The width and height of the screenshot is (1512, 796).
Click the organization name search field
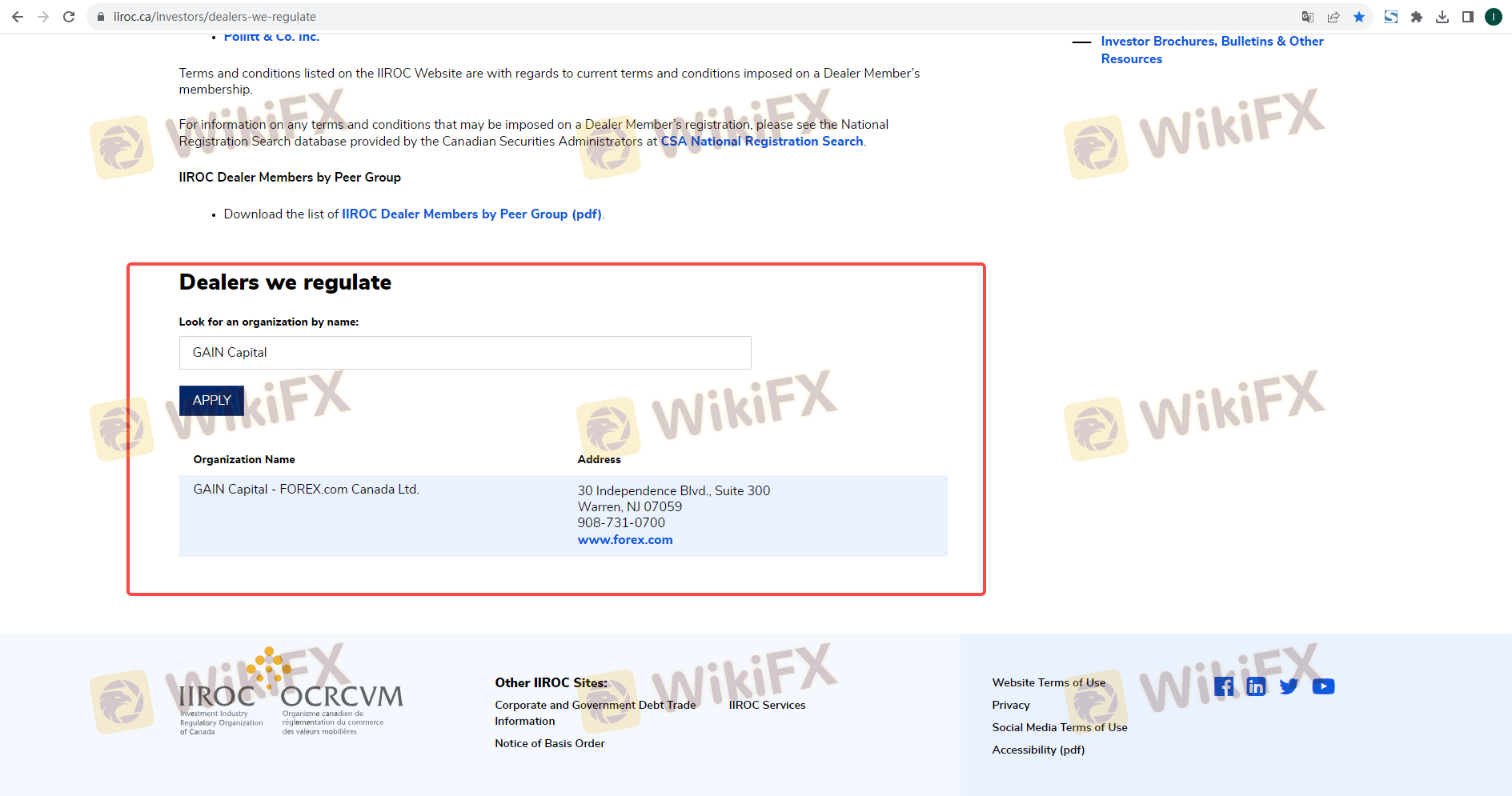(465, 353)
